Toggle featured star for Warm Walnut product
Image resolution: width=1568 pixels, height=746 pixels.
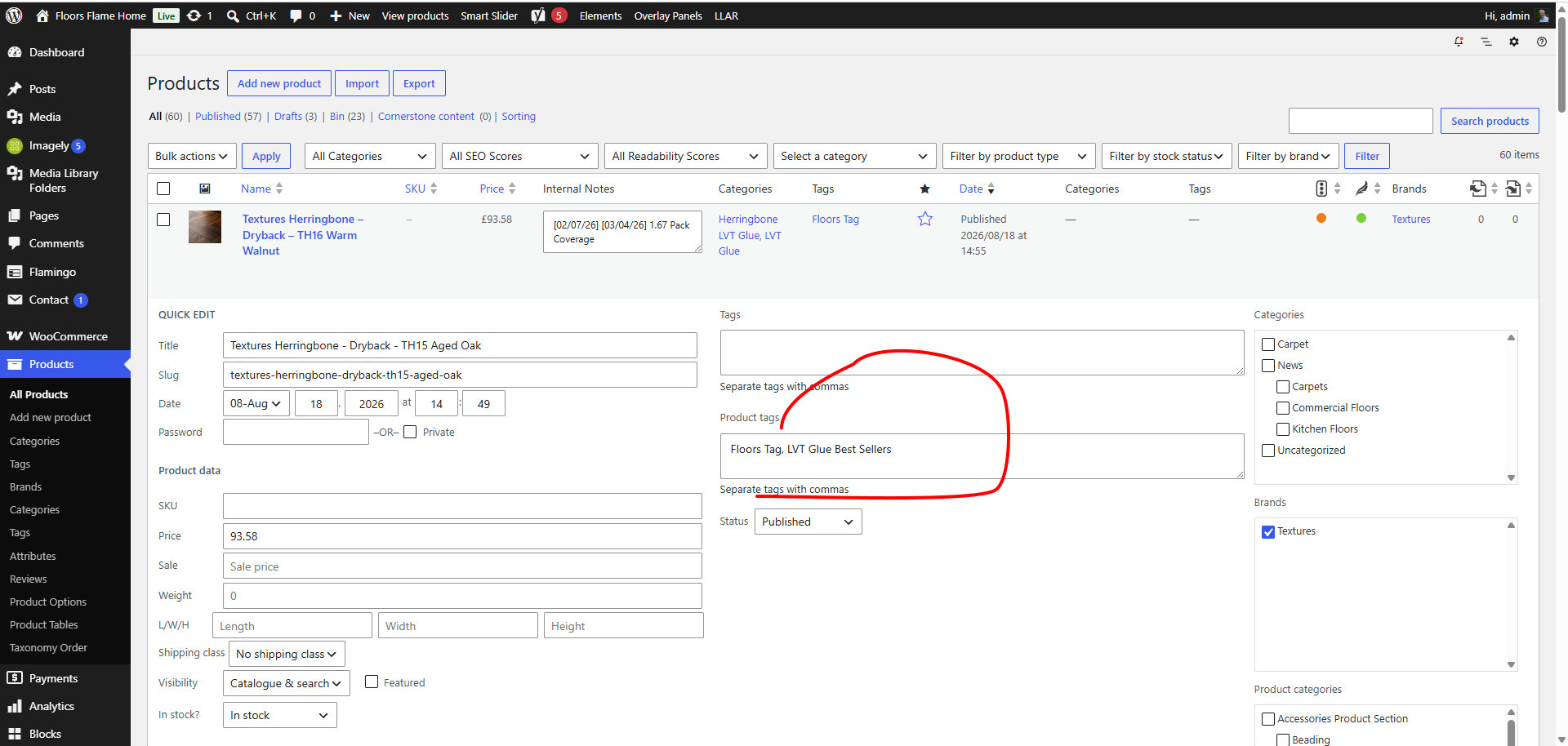pyautogui.click(x=924, y=219)
